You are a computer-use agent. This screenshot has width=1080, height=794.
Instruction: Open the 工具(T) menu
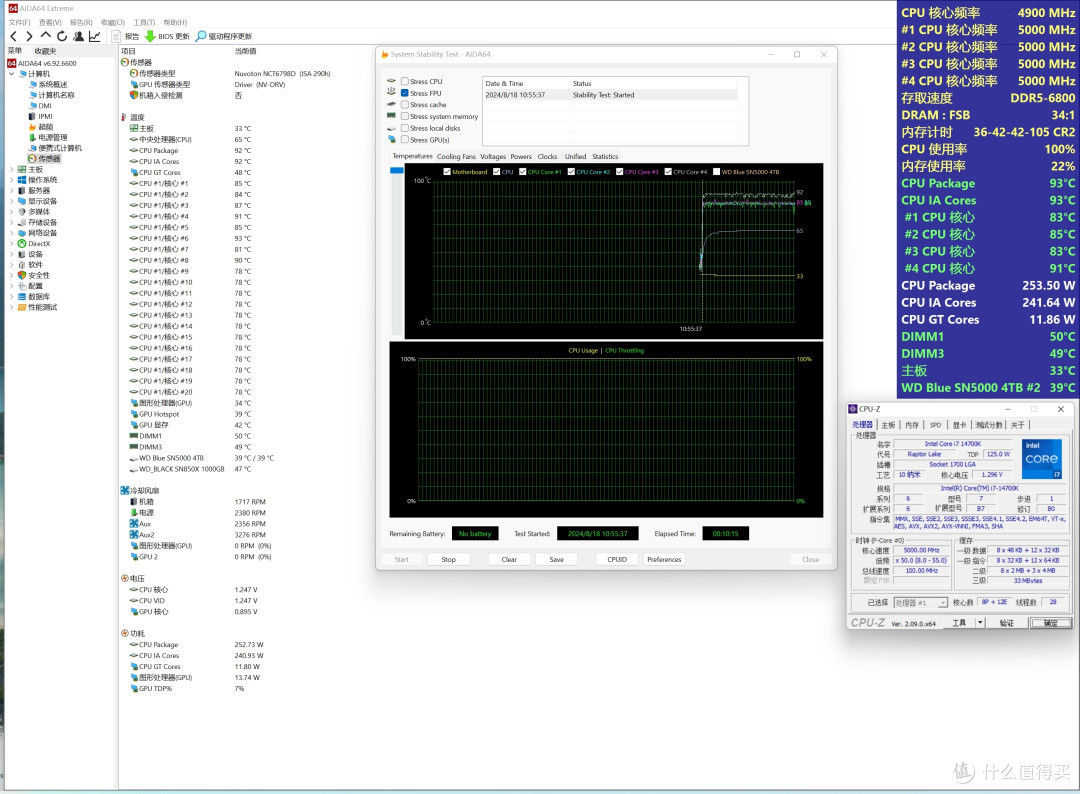pos(144,23)
